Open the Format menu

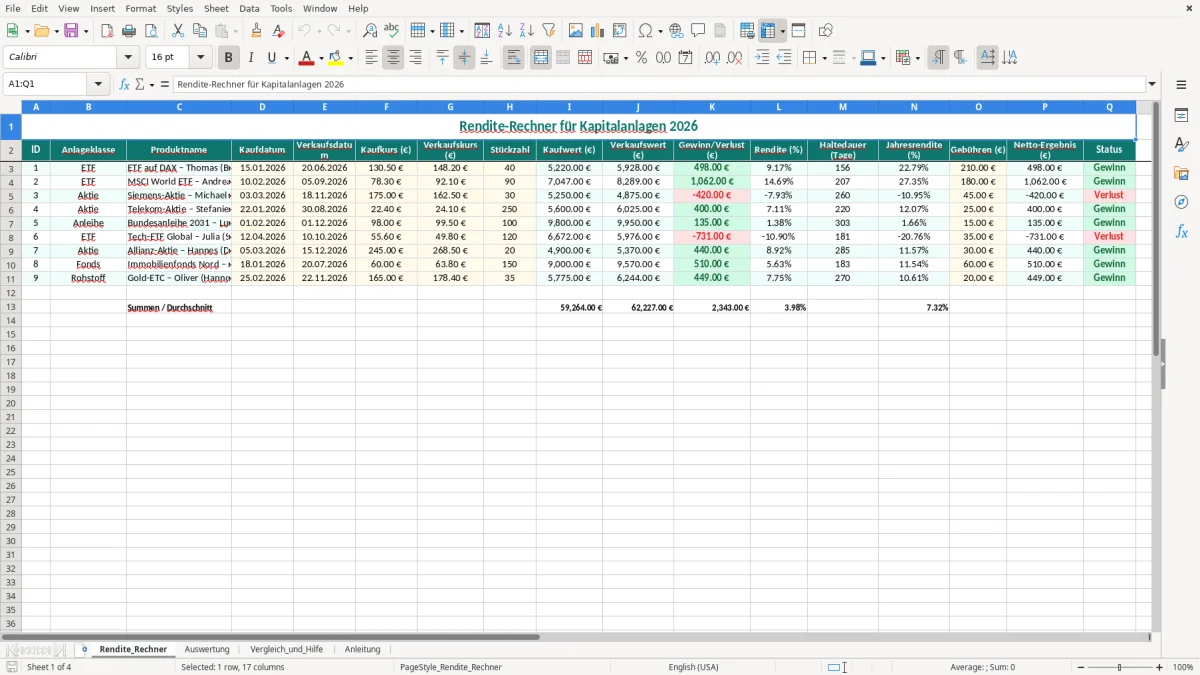pyautogui.click(x=141, y=8)
